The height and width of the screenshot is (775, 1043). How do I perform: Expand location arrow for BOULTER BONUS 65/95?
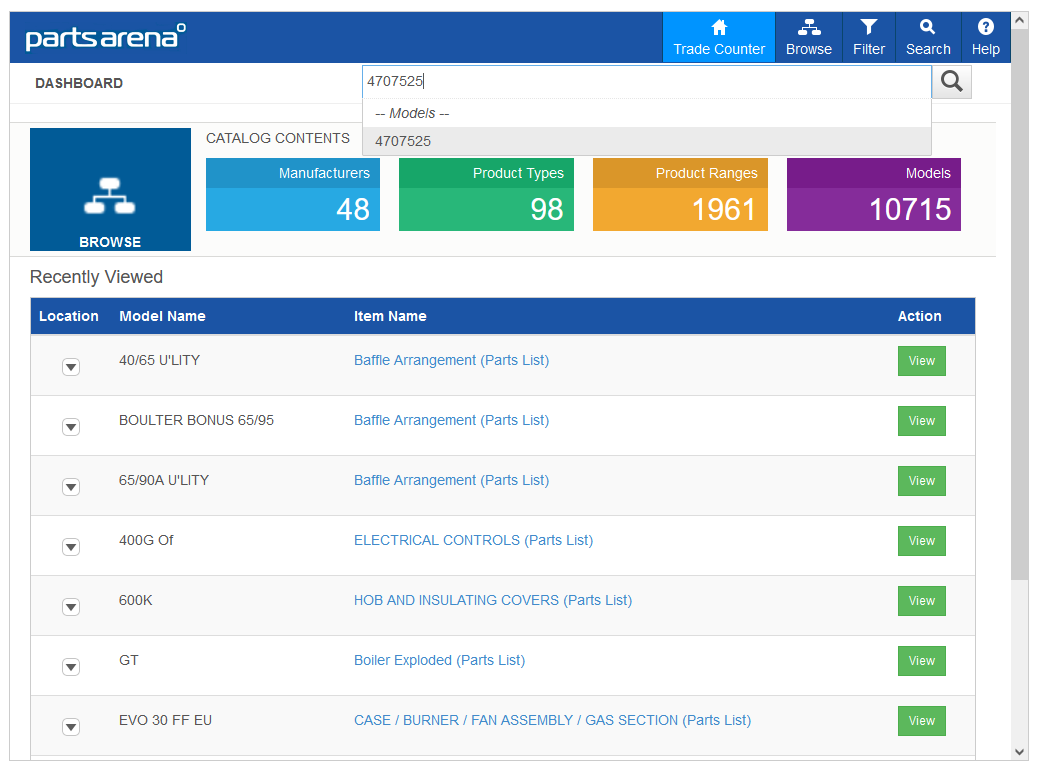(x=71, y=427)
